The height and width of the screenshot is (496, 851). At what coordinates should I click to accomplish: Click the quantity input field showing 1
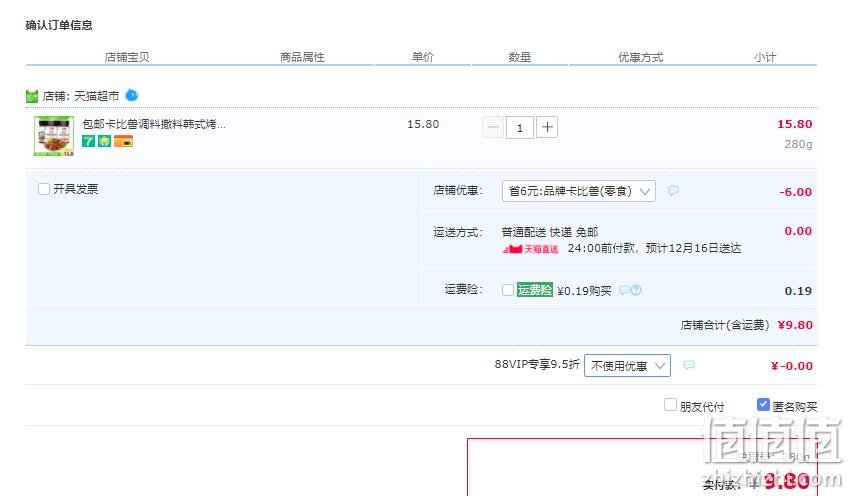[x=520, y=128]
